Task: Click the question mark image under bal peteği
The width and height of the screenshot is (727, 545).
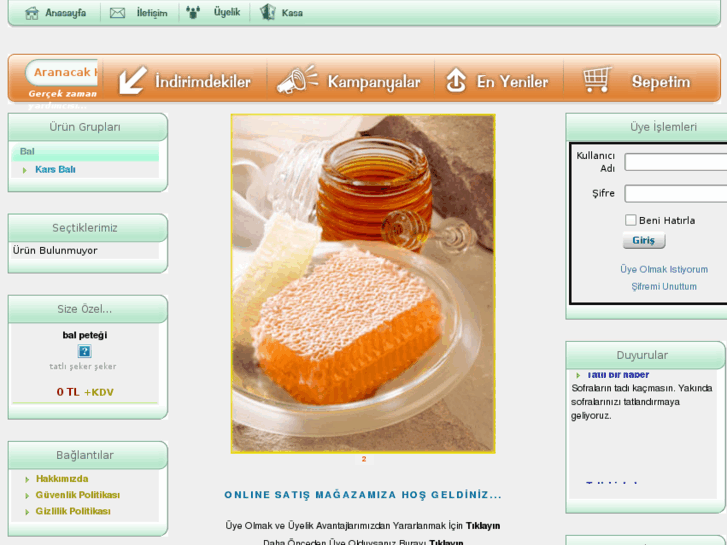Action: [x=84, y=351]
